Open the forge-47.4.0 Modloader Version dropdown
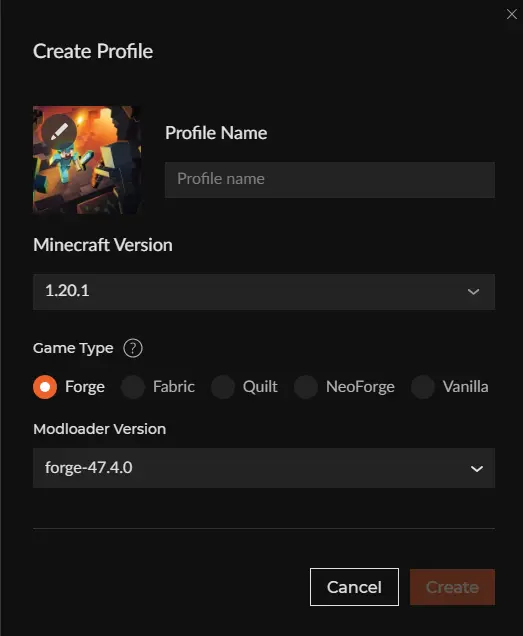Image resolution: width=523 pixels, height=636 pixels. (264, 468)
